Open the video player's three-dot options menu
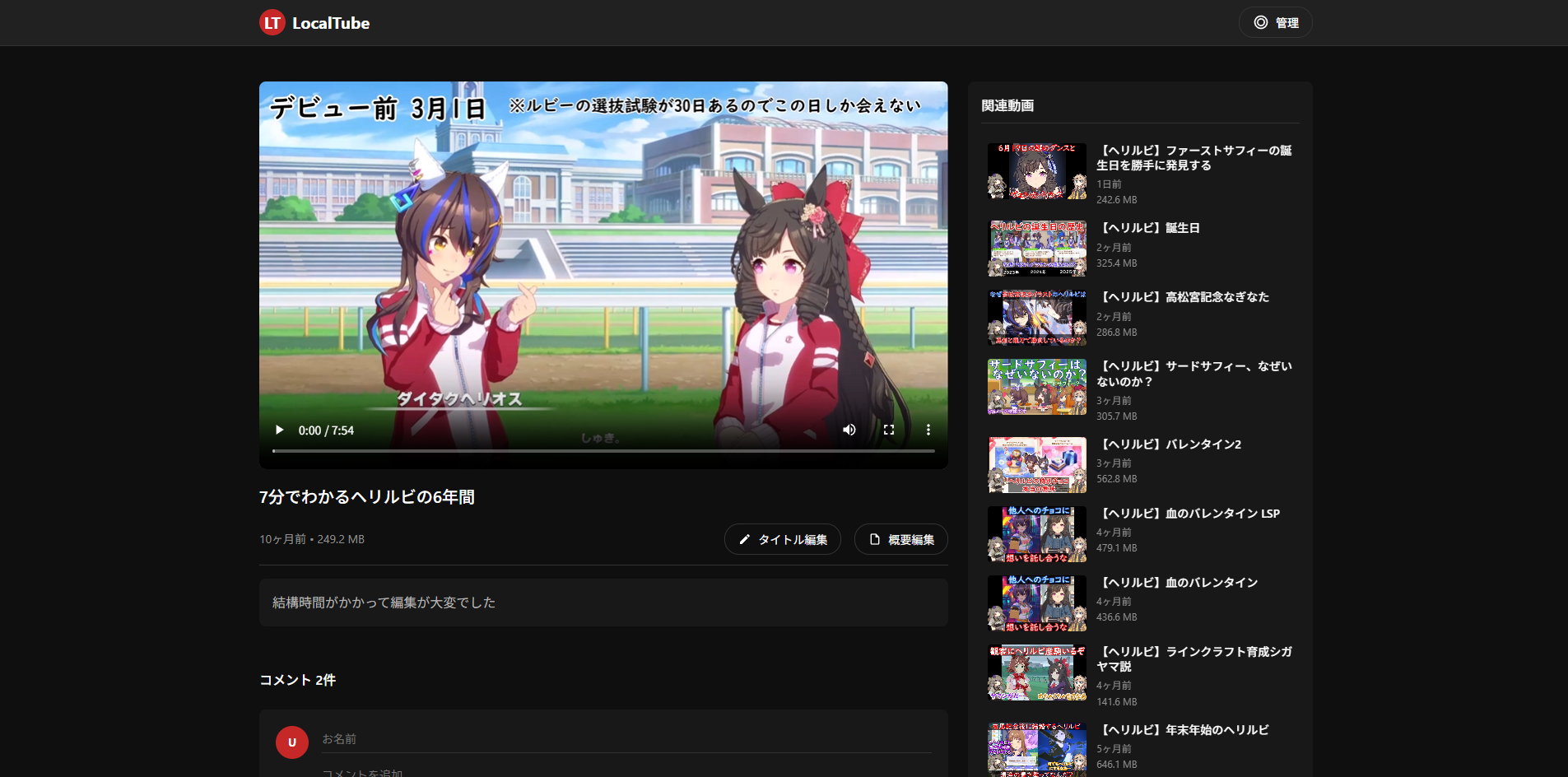 coord(928,430)
